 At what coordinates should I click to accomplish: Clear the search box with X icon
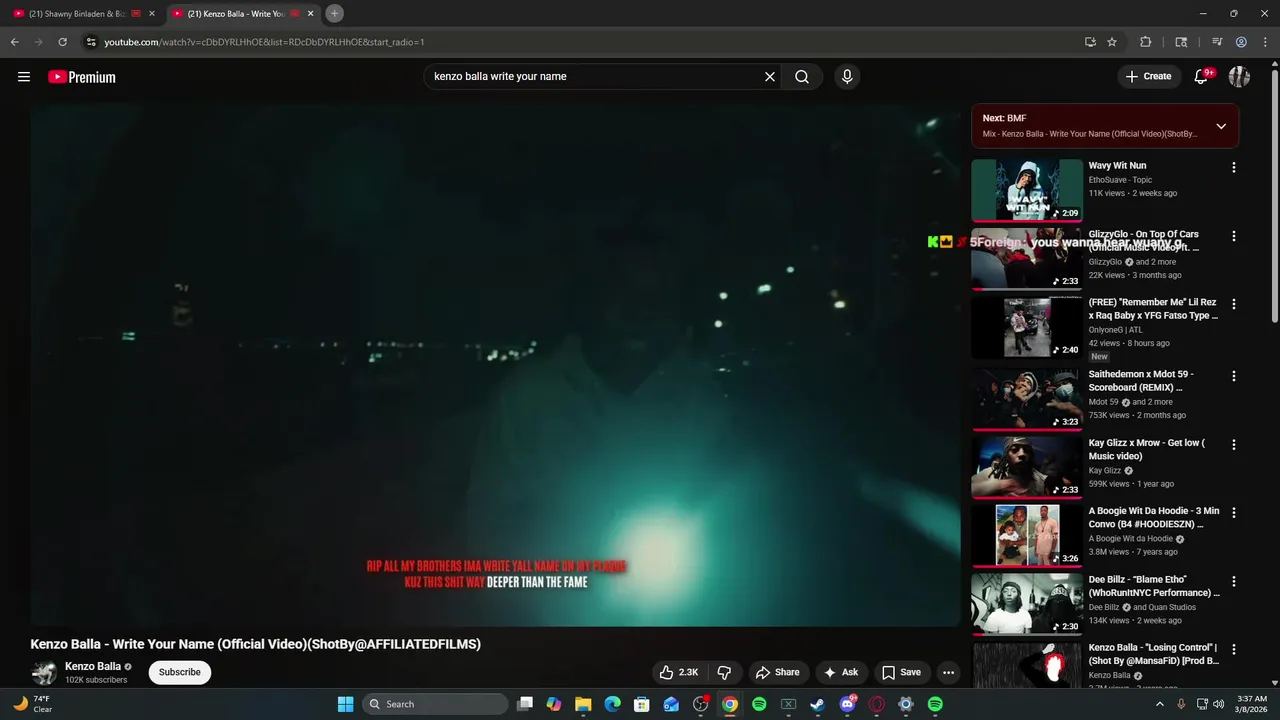click(770, 77)
